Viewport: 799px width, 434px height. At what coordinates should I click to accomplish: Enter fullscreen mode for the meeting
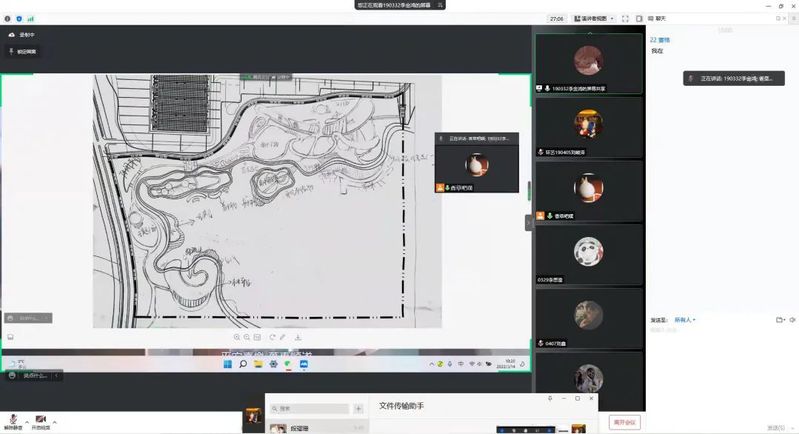(x=625, y=18)
